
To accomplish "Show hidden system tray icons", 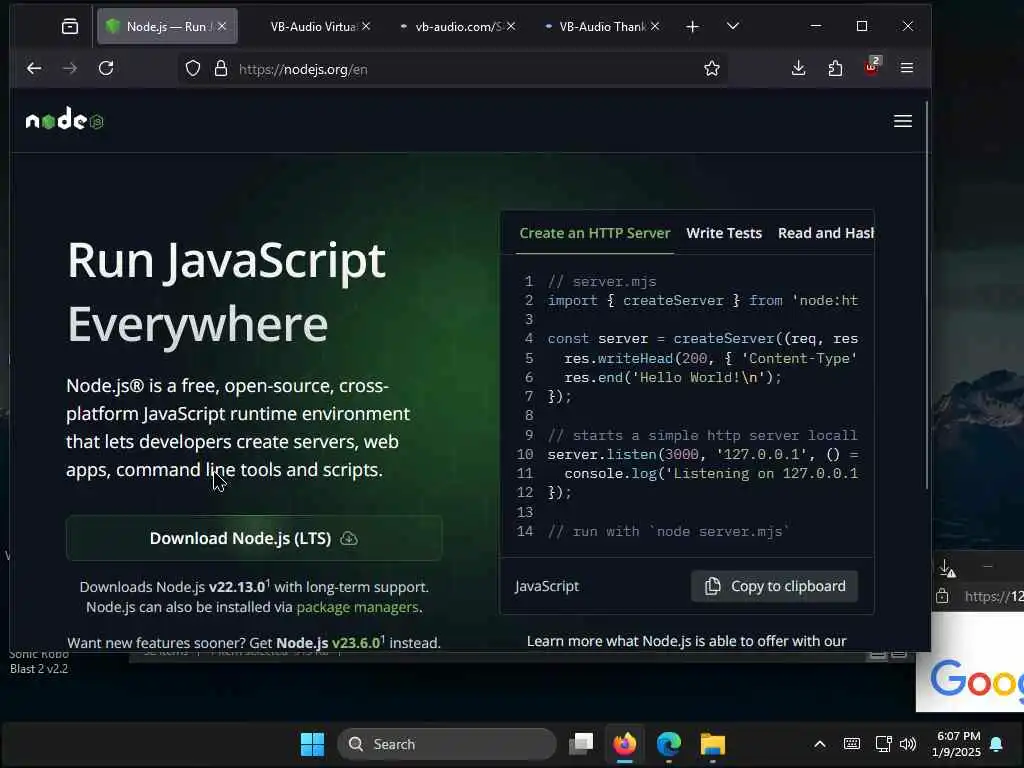I will 820,744.
